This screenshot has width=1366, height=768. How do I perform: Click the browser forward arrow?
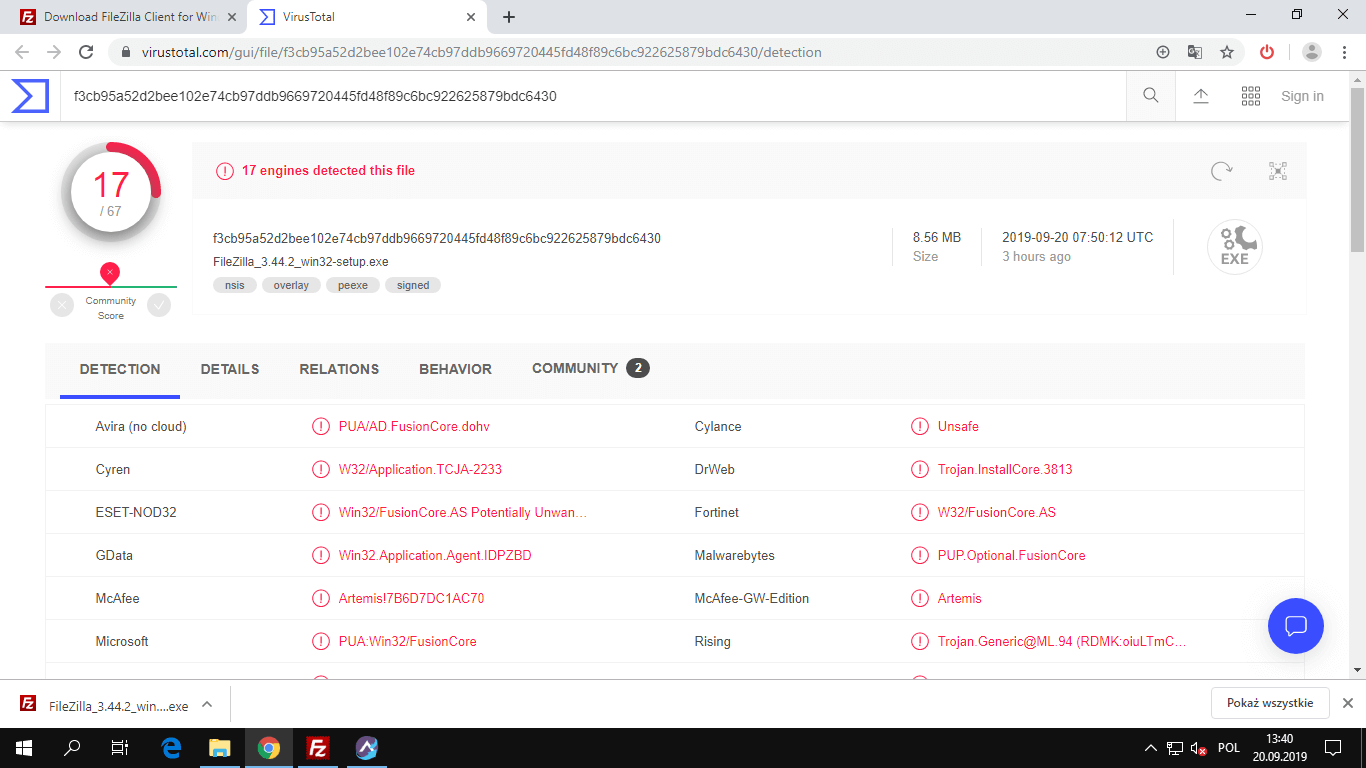tap(54, 52)
